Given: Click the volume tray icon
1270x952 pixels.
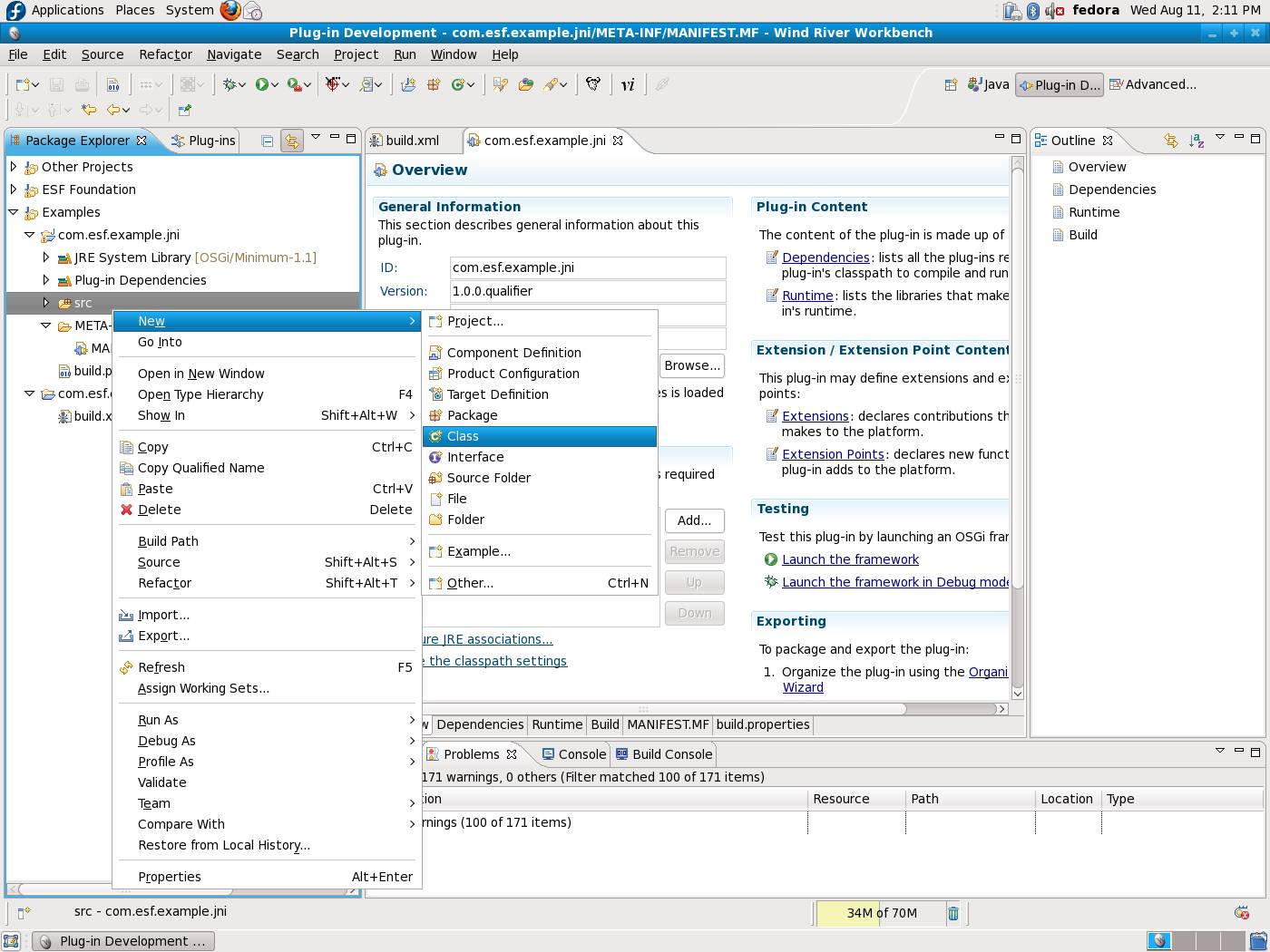Looking at the screenshot, I should point(1054,11).
